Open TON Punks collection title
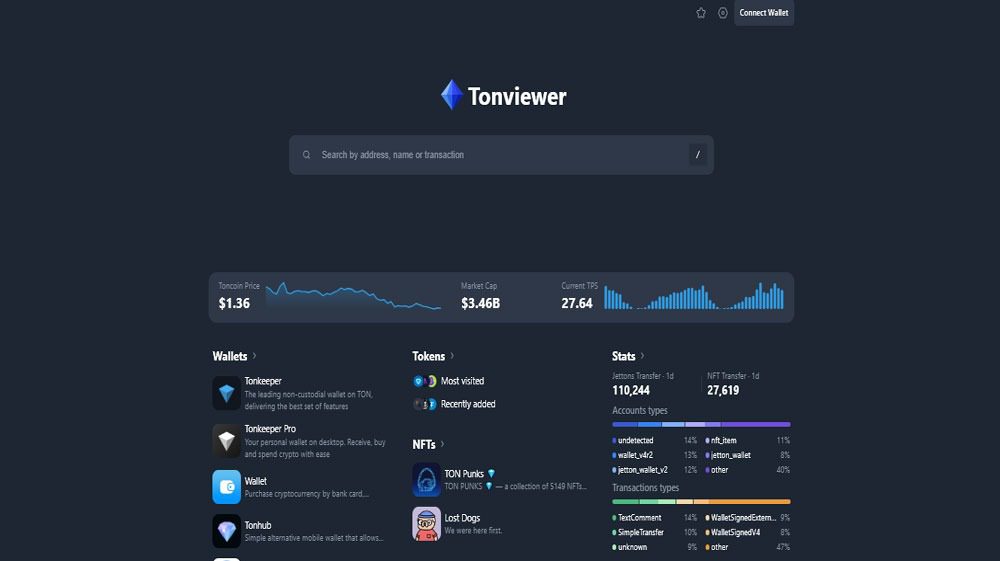Image resolution: width=1000 pixels, height=561 pixels. (x=464, y=474)
